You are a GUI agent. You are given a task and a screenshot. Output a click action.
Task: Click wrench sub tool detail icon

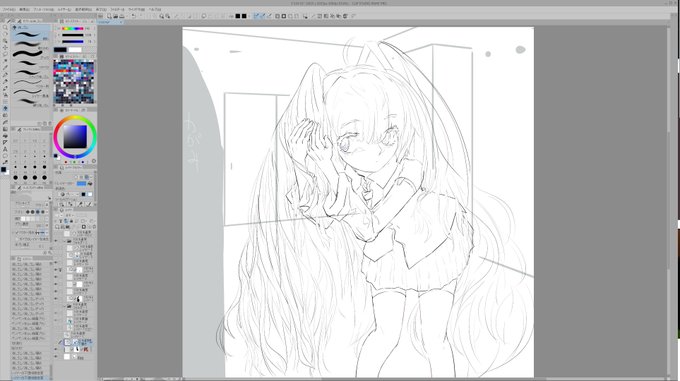[x=50, y=253]
